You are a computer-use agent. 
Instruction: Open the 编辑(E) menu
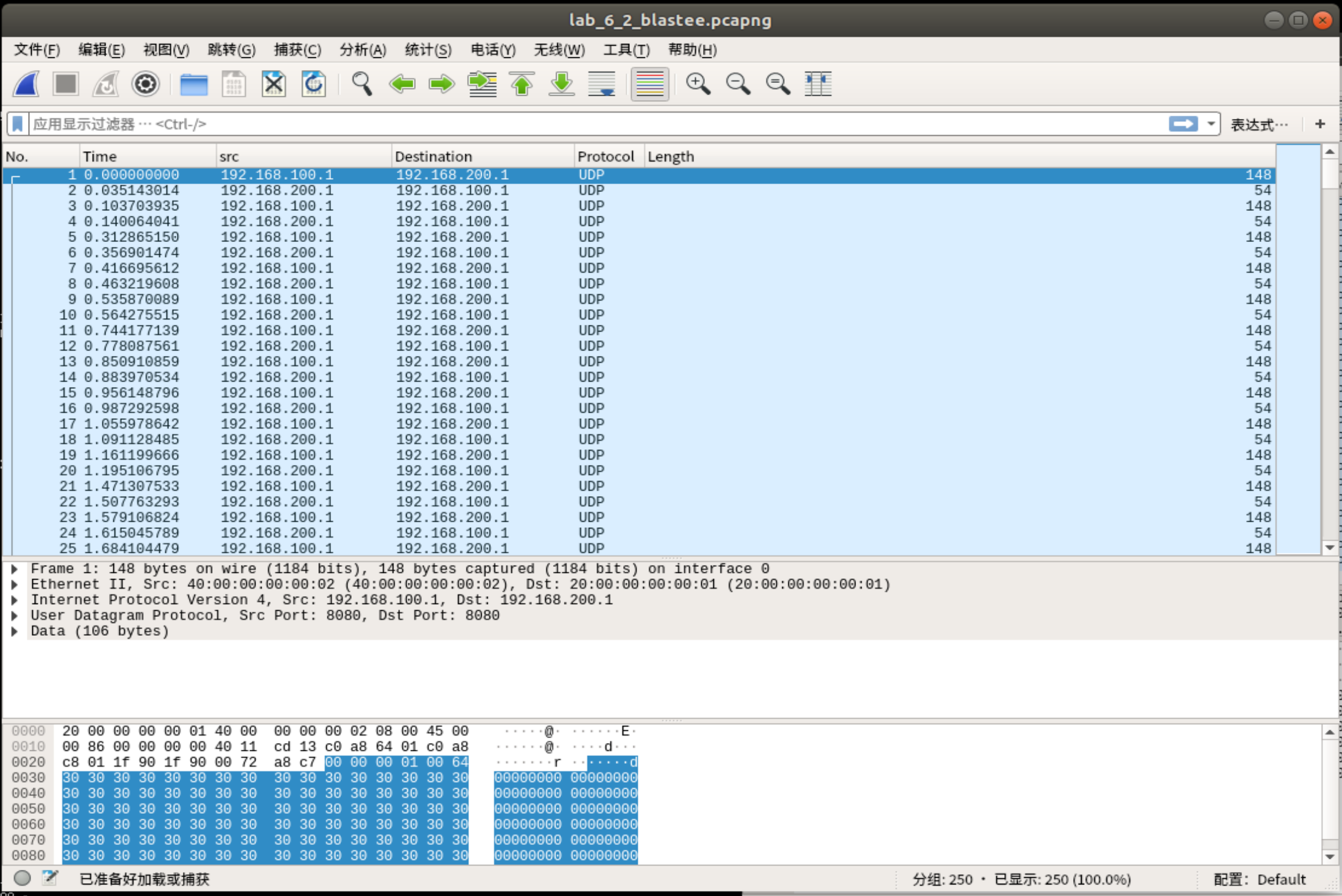(x=101, y=50)
